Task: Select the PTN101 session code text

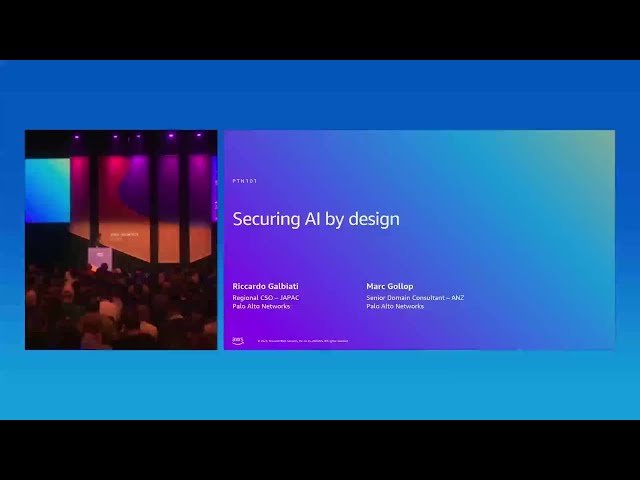Action: (x=244, y=181)
